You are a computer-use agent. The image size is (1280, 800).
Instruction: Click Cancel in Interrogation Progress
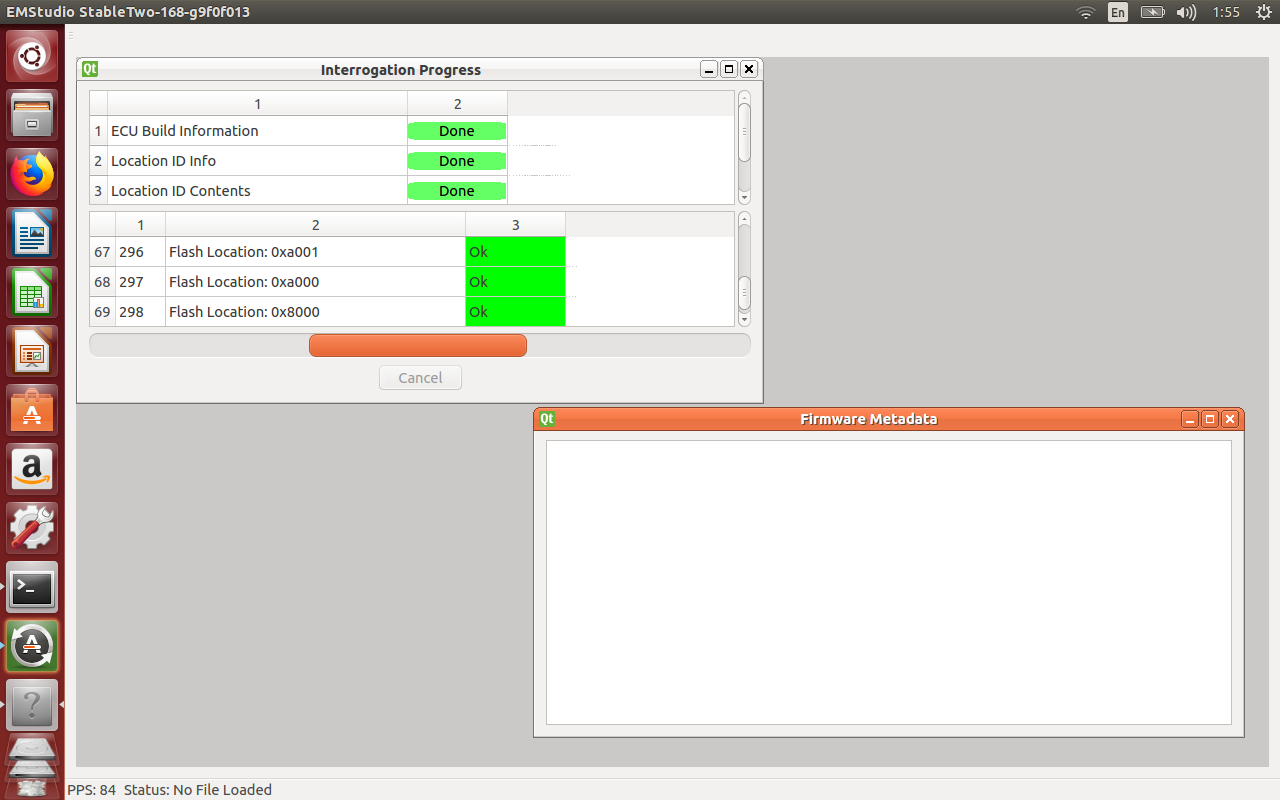[420, 378]
